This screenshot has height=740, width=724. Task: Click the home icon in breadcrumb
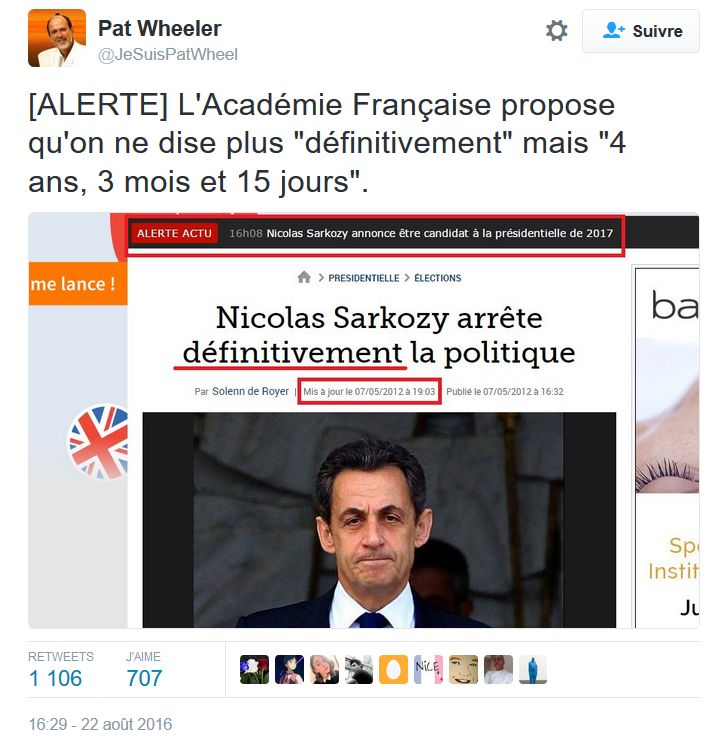tap(304, 277)
